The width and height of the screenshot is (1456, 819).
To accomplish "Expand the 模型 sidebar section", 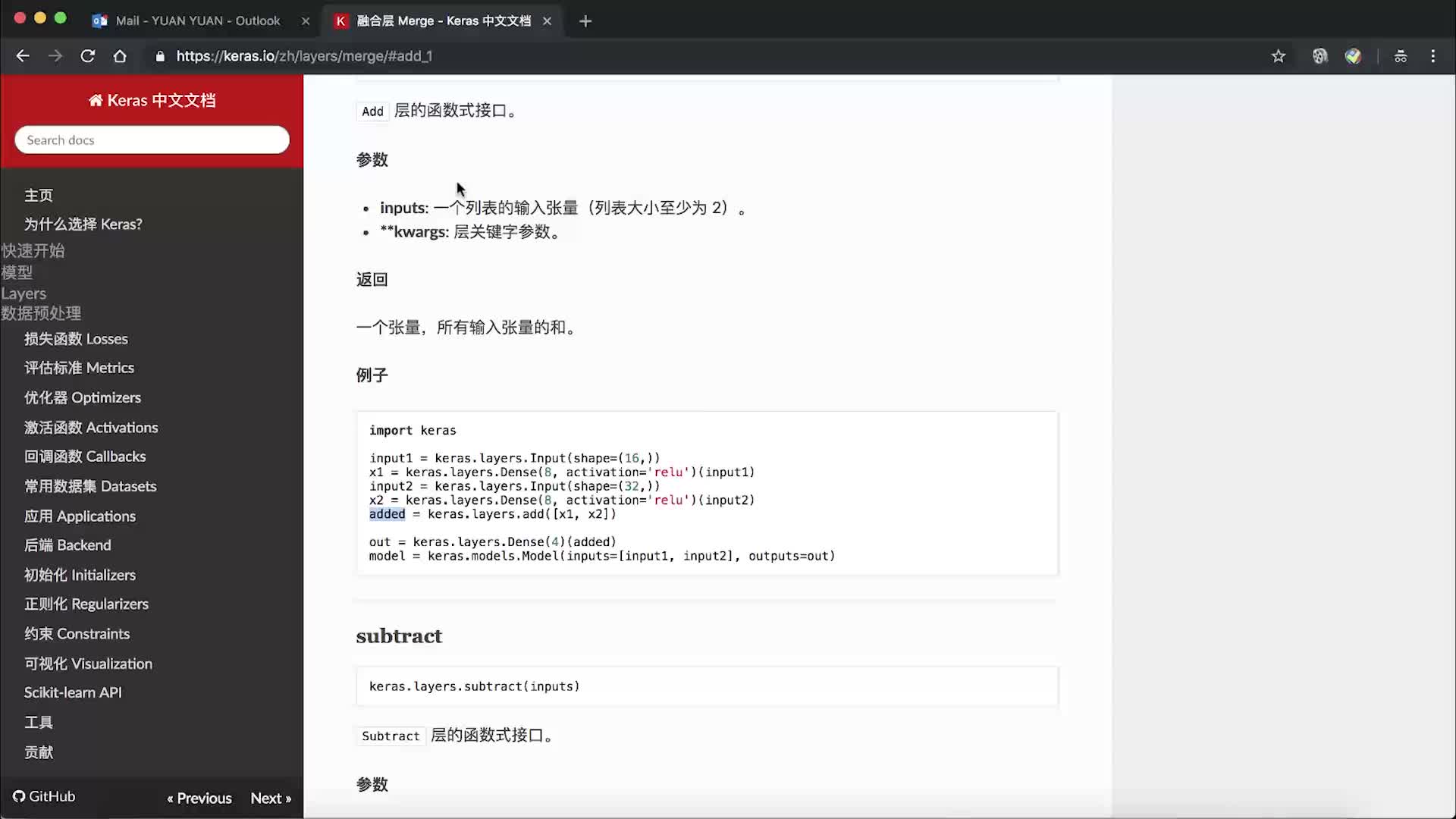I will point(17,271).
